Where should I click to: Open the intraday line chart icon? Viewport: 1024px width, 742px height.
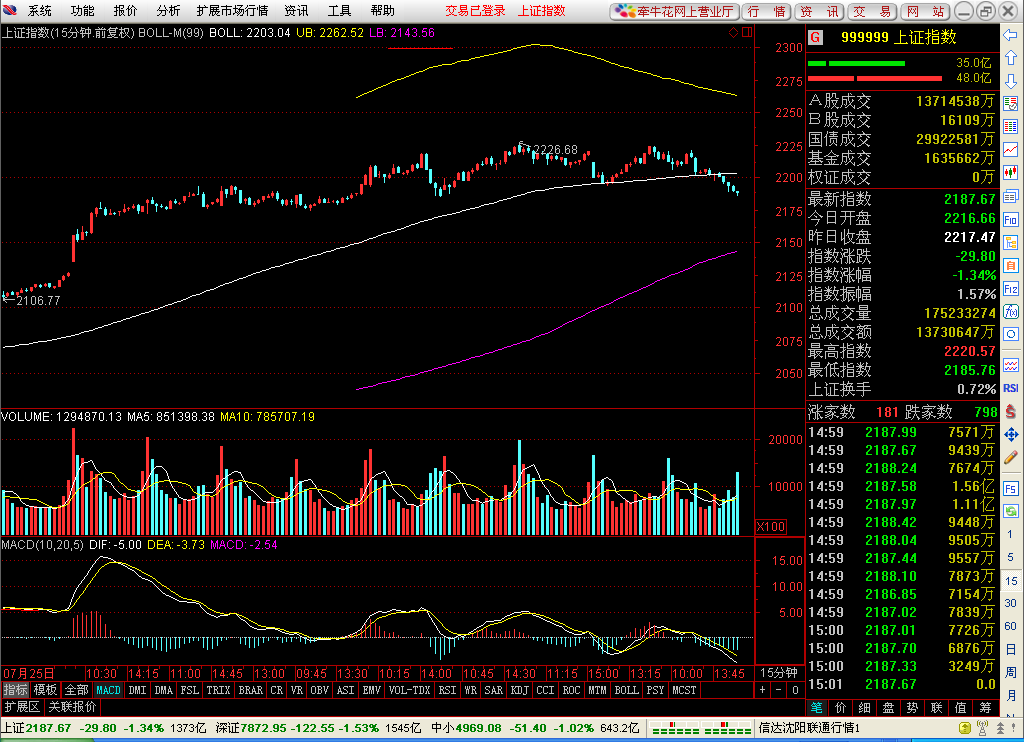click(1011, 150)
